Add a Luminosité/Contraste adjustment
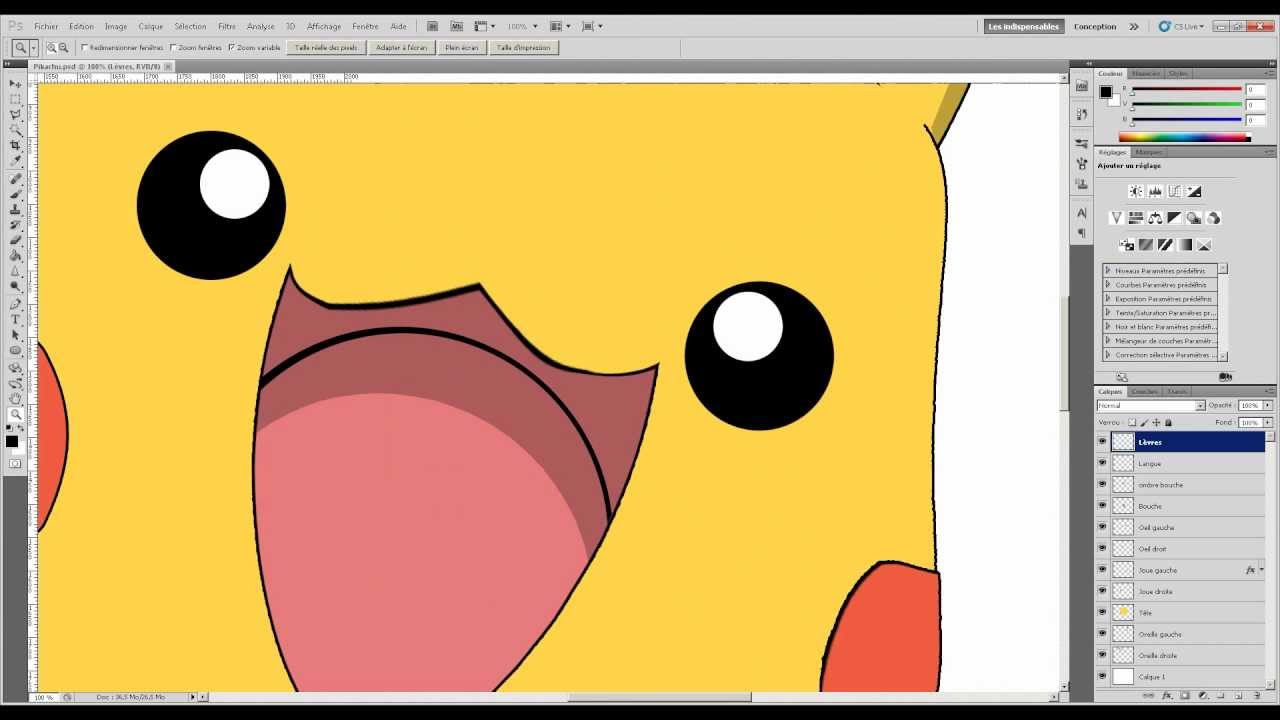 [1136, 191]
